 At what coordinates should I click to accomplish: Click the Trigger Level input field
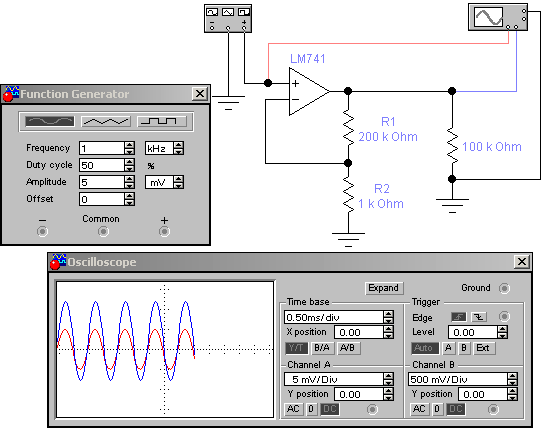pos(473,332)
